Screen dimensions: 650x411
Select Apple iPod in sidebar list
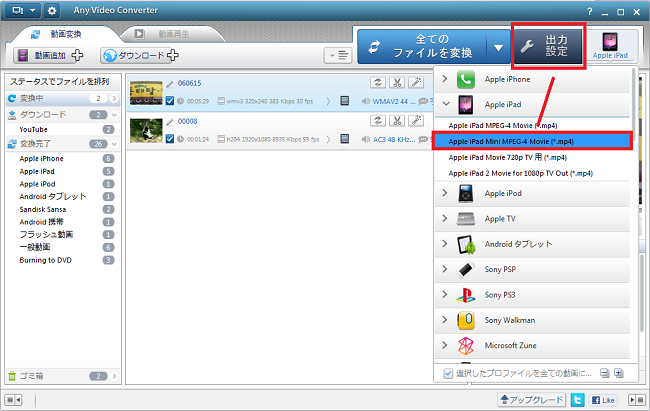(x=37, y=184)
